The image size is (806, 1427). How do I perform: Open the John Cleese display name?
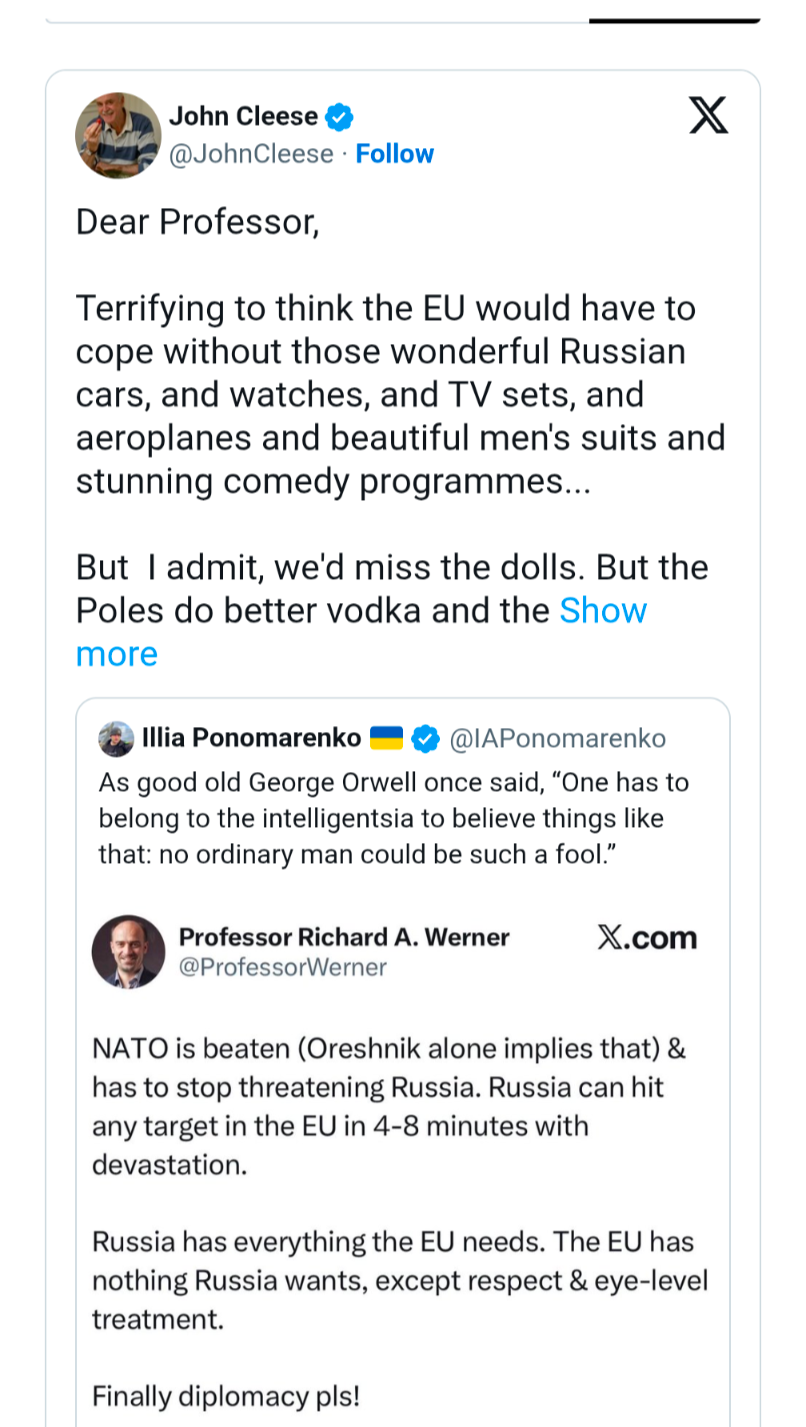[243, 117]
